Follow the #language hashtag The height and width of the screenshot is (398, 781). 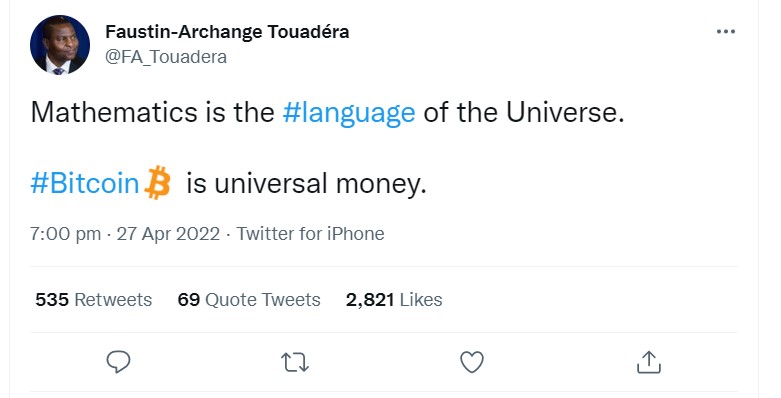[349, 113]
